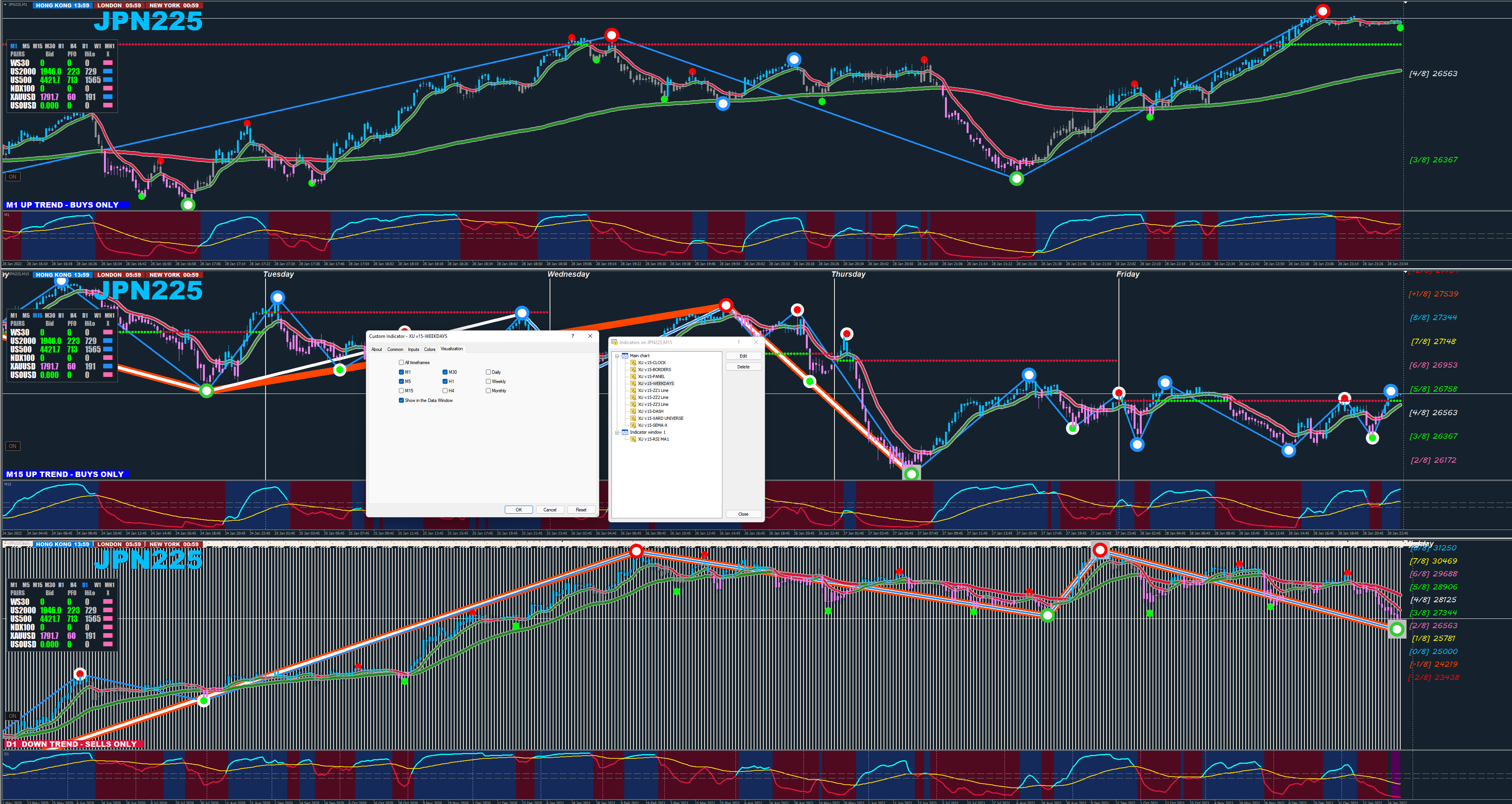The height and width of the screenshot is (804, 1512).
Task: Switch to the Colors tab
Action: point(430,349)
